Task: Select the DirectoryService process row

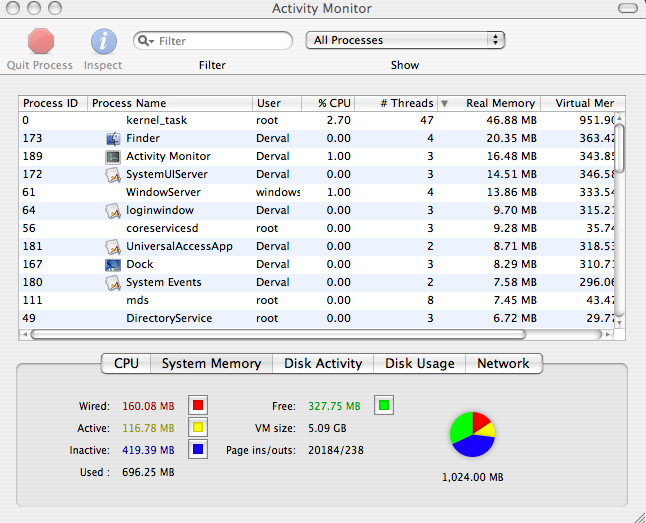Action: 316,319
